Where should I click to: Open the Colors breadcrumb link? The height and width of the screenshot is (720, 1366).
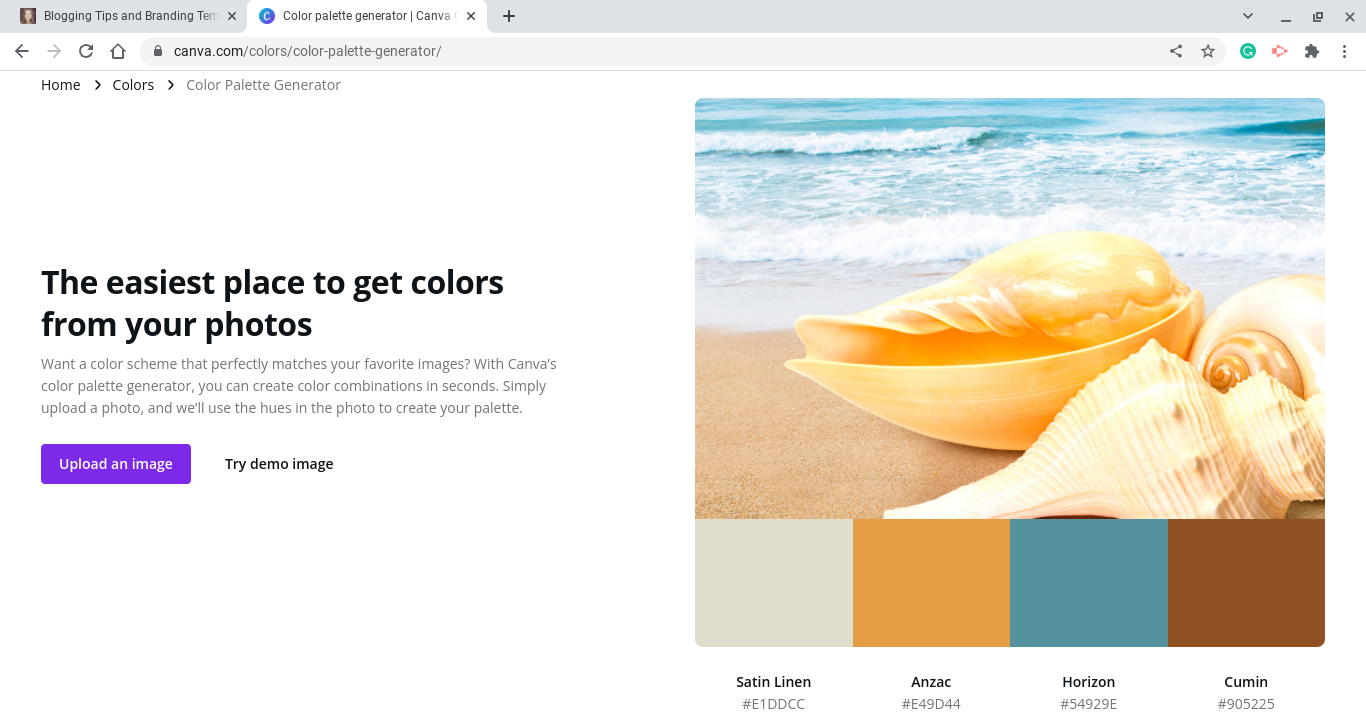133,85
